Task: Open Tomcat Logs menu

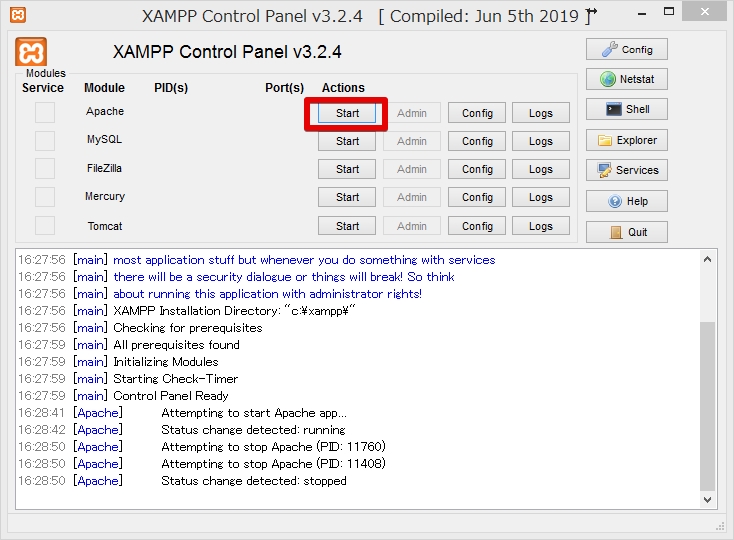Action: [x=541, y=226]
